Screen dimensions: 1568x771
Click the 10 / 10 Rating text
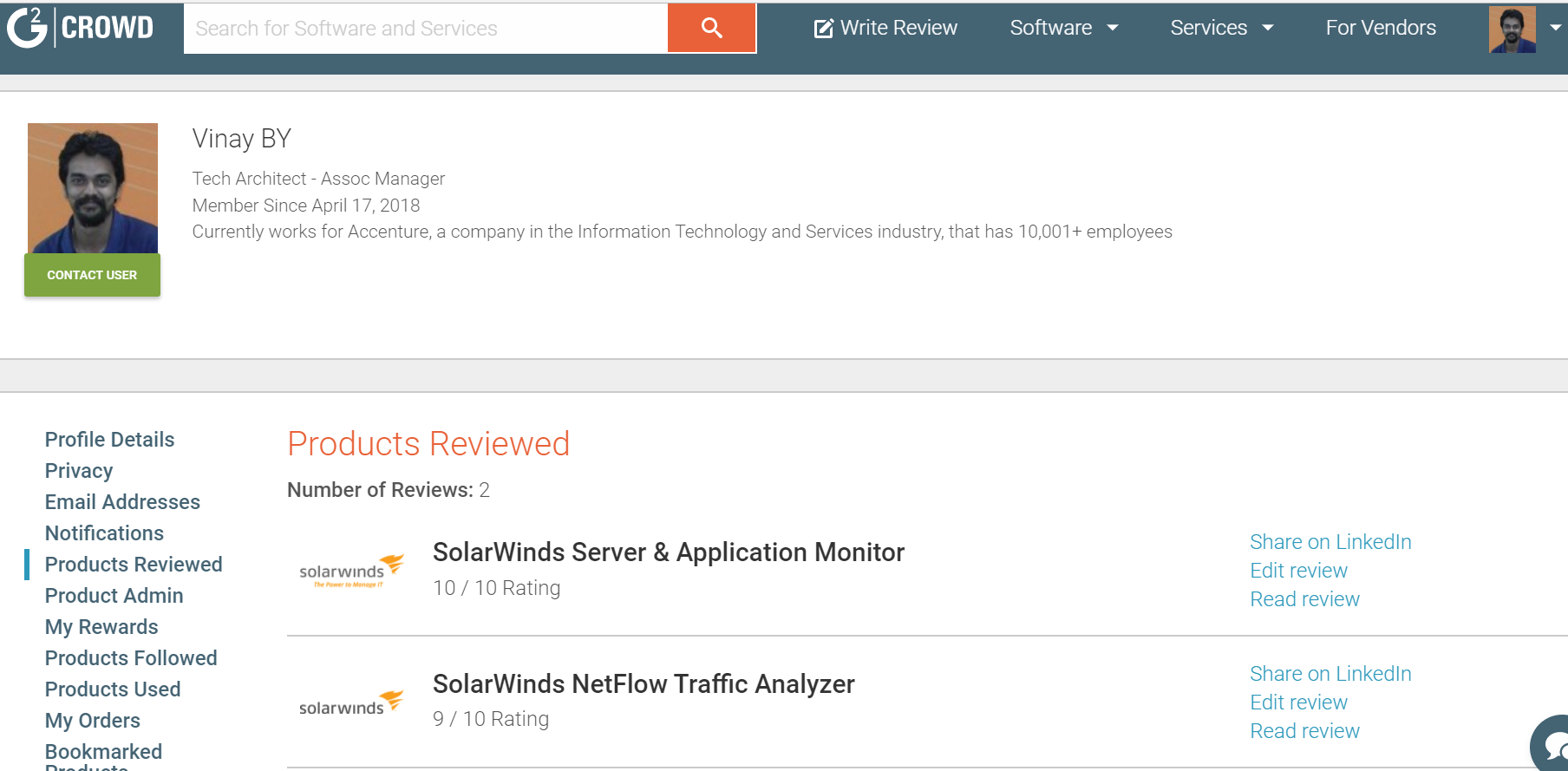click(497, 588)
